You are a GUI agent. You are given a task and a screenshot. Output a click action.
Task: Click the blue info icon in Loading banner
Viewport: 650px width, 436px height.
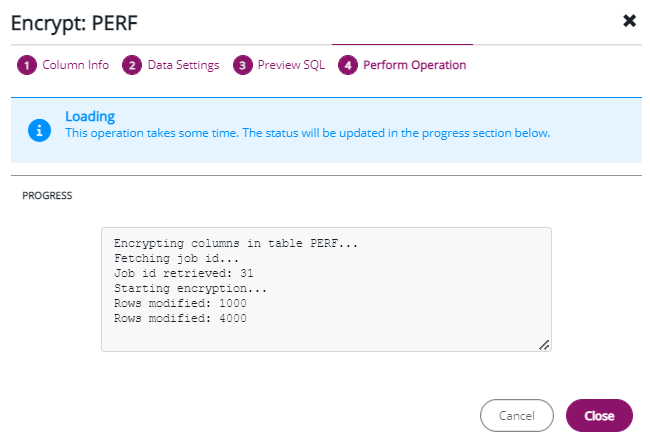[x=39, y=130]
